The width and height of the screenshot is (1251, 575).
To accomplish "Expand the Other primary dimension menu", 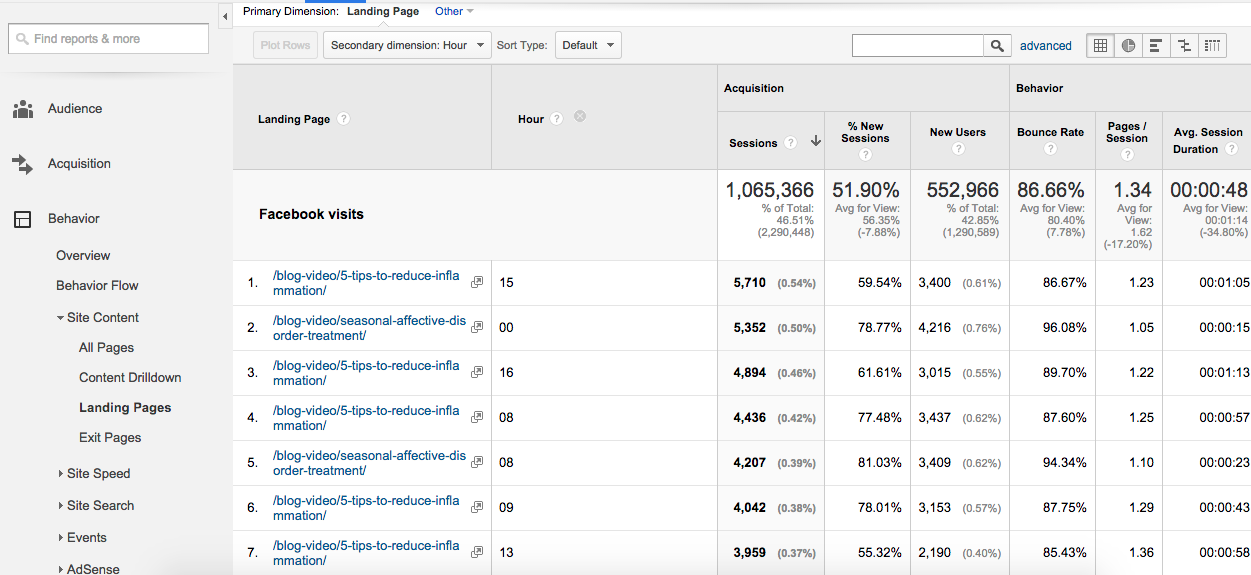I will (454, 12).
